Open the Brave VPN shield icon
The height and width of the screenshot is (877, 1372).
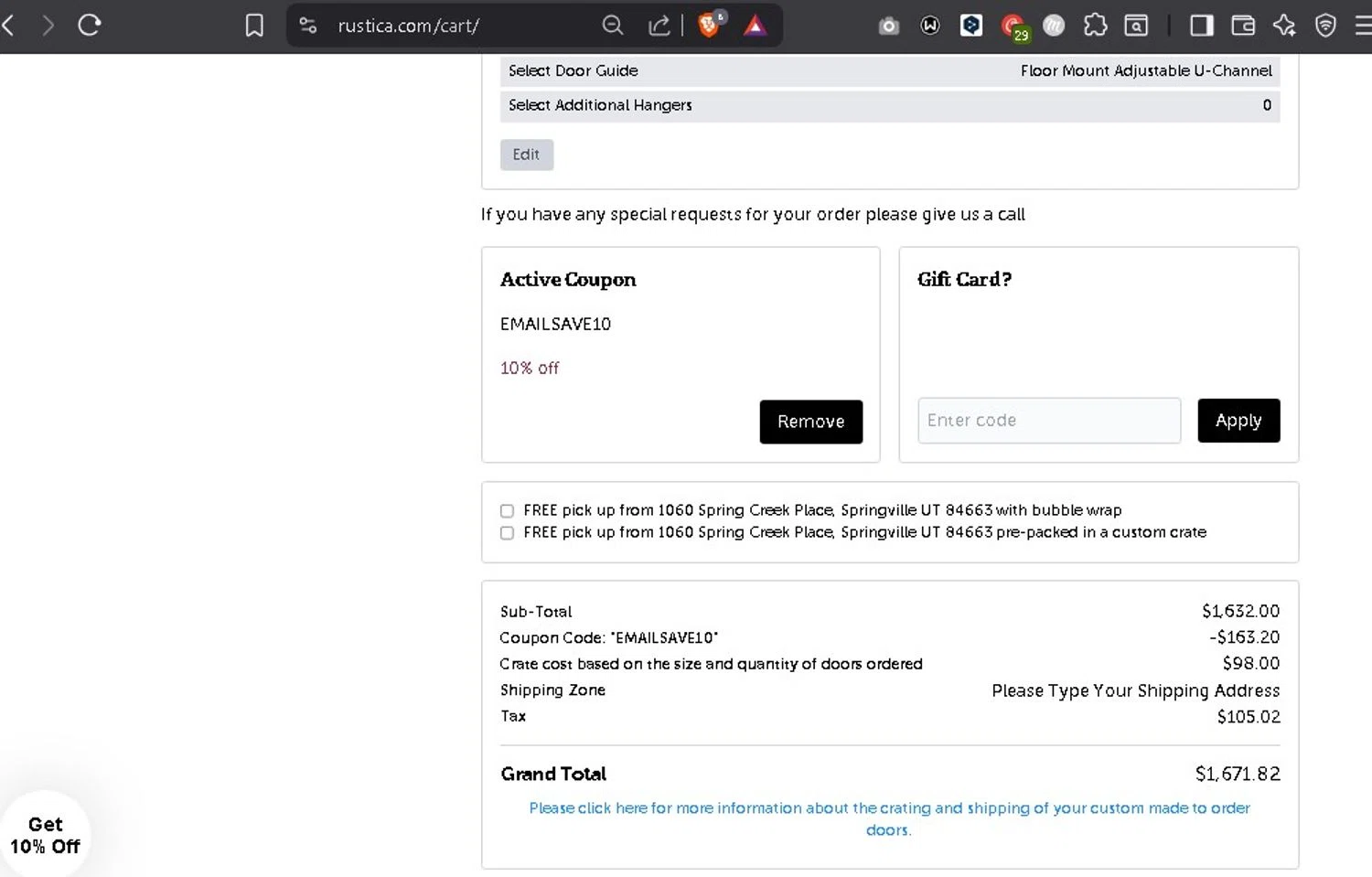coord(1325,26)
